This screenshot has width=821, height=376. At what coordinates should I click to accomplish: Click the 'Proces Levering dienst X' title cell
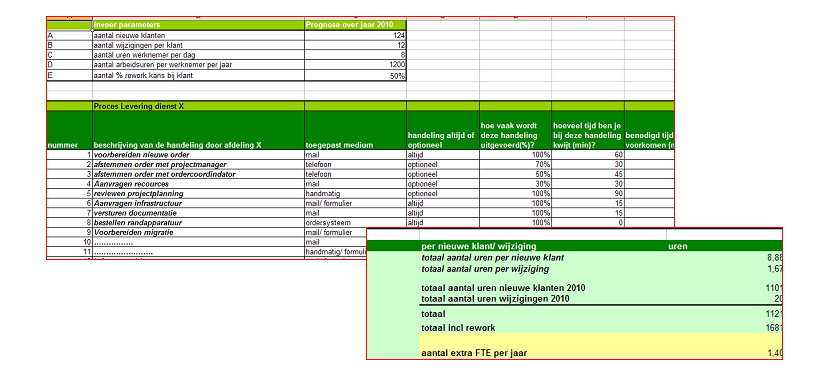[198, 106]
